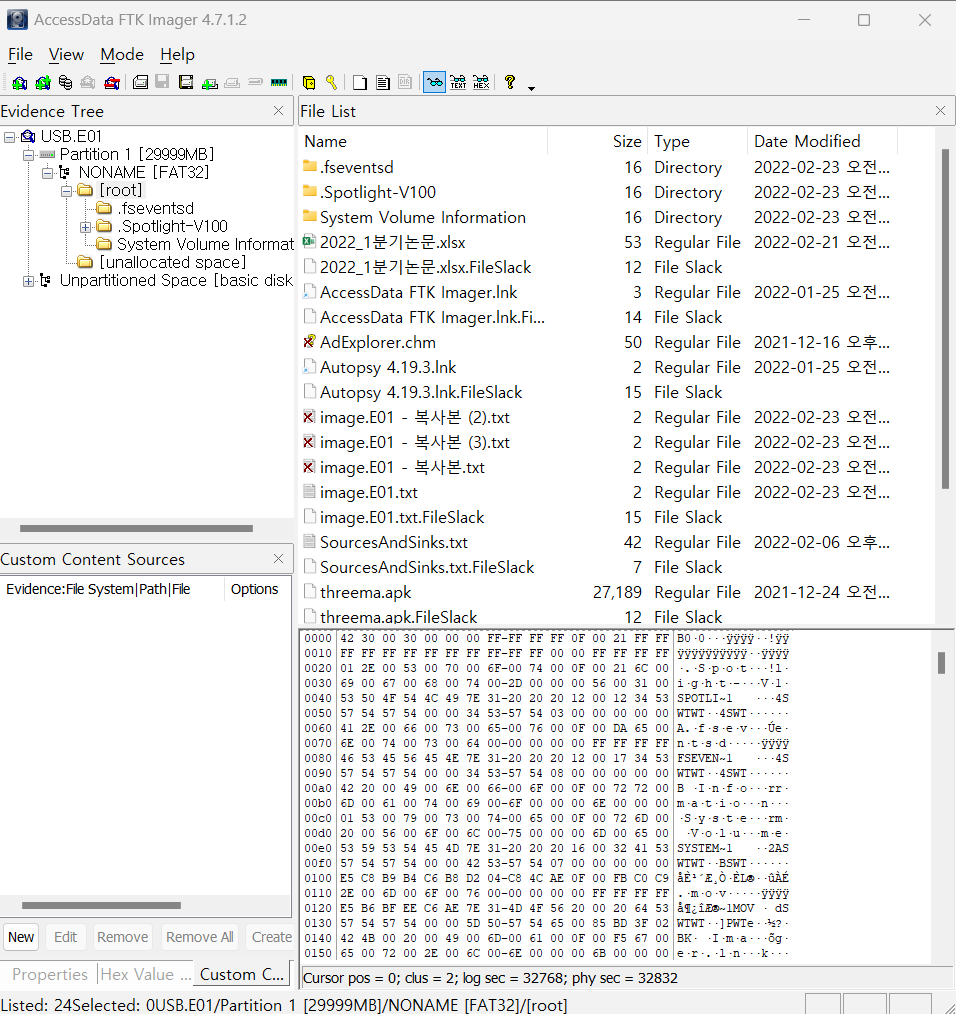The width and height of the screenshot is (956, 1014).
Task: Click the deleted-file icon of image.E01 - 복사본 (3).txt
Action: tap(309, 442)
